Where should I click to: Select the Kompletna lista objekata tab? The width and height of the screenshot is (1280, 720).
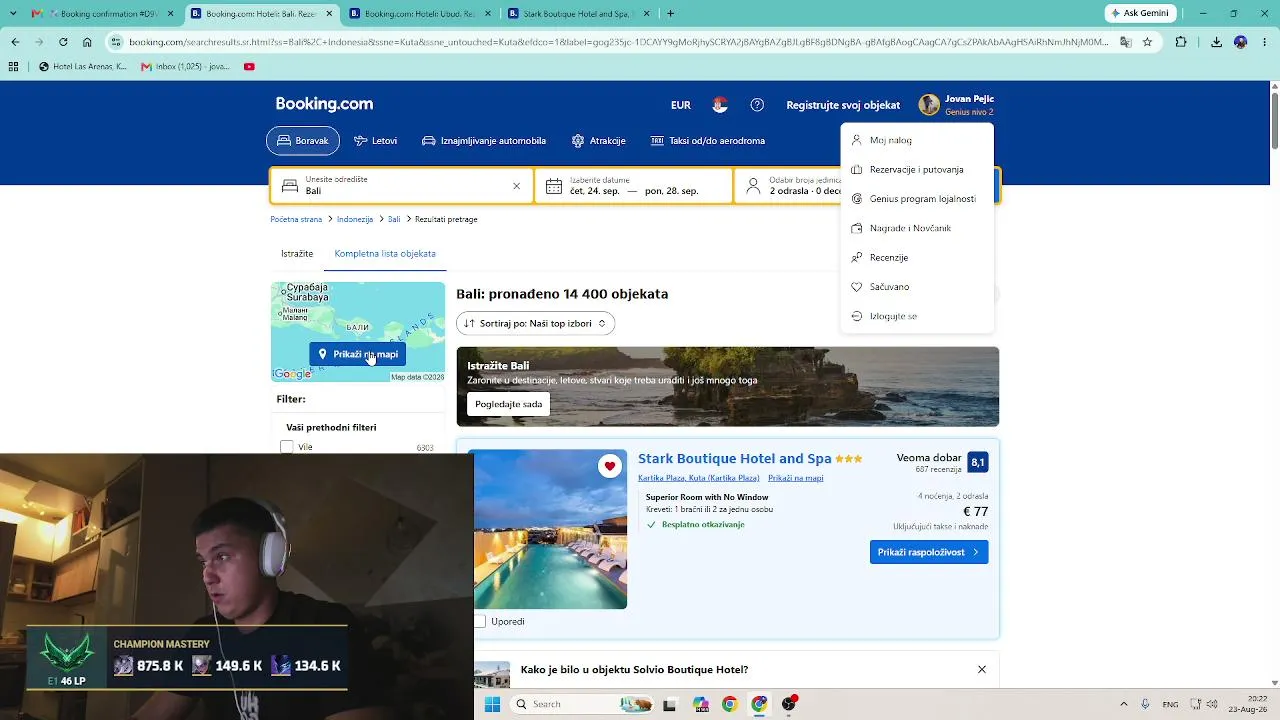[385, 254]
